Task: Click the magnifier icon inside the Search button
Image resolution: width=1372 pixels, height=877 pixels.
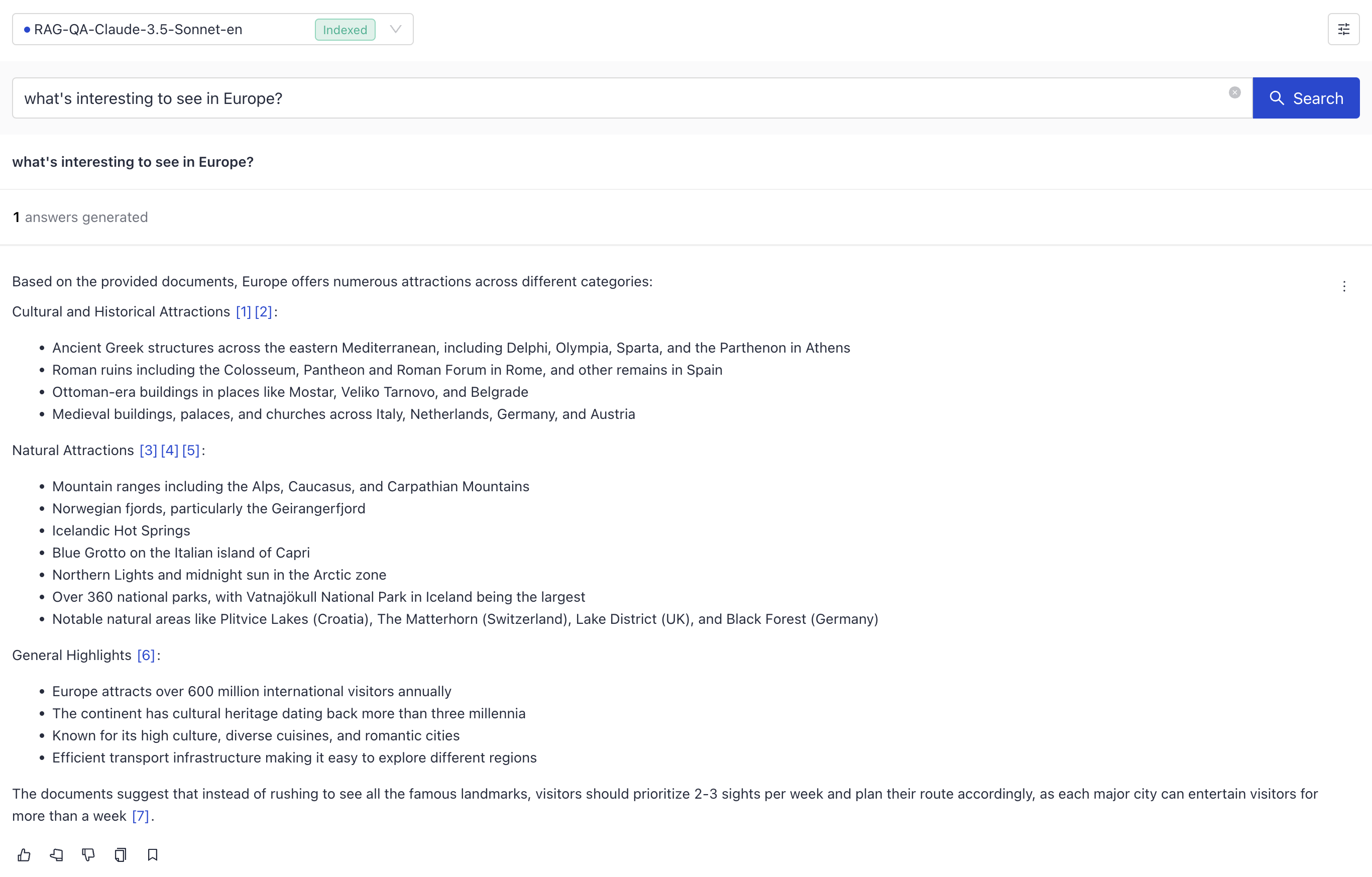Action: [x=1277, y=97]
